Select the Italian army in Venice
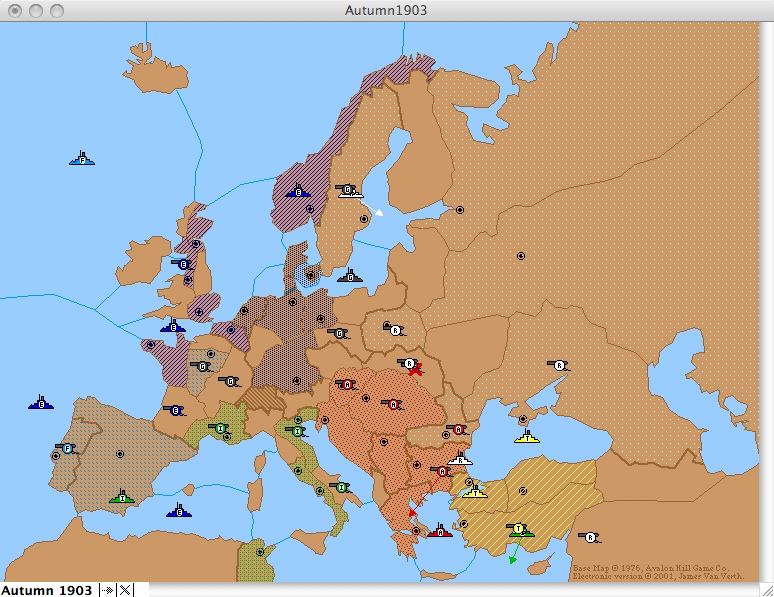The width and height of the screenshot is (774, 597). [x=297, y=432]
